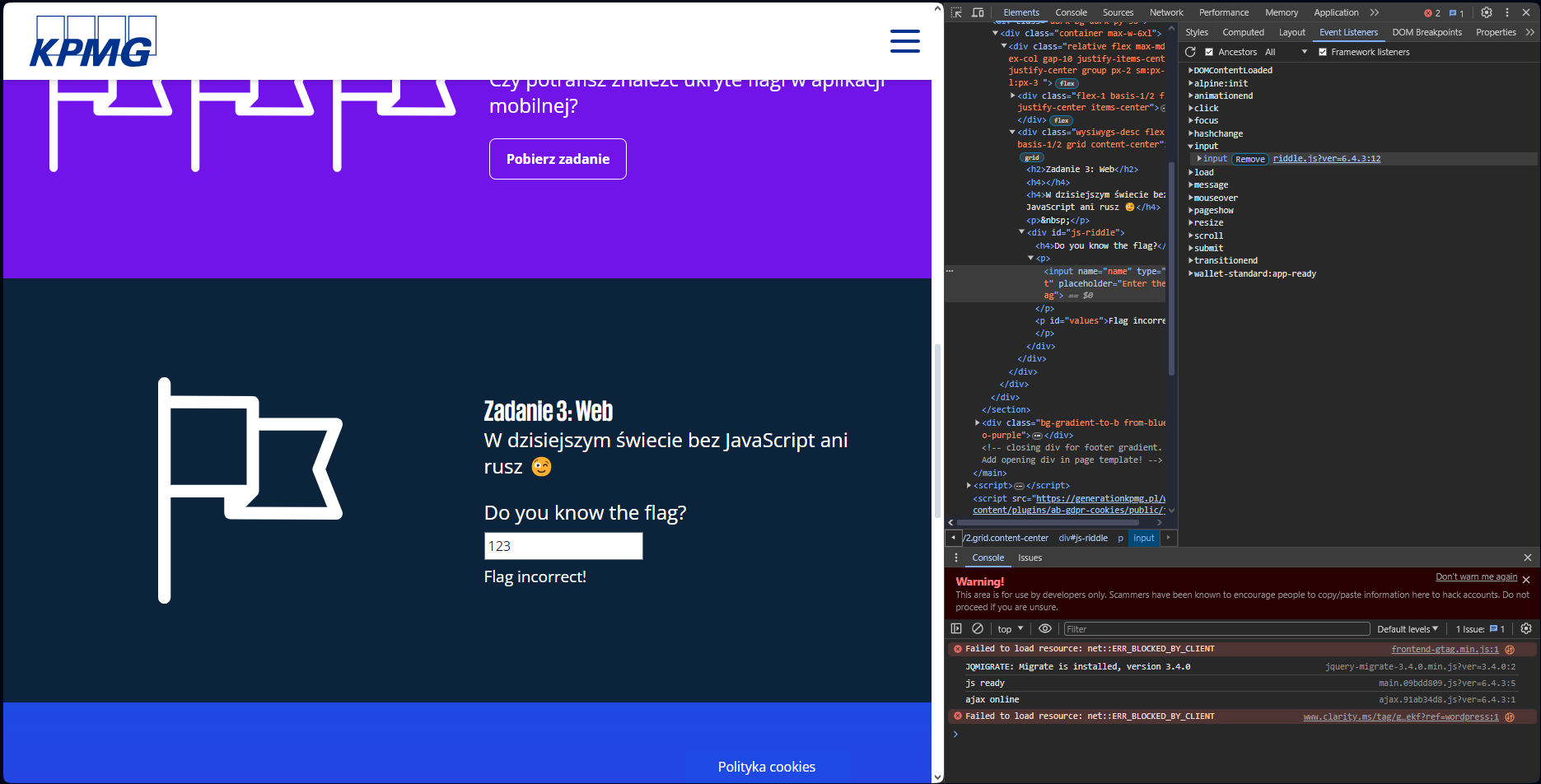
Task: Click the flag input field containing 123
Action: (563, 546)
